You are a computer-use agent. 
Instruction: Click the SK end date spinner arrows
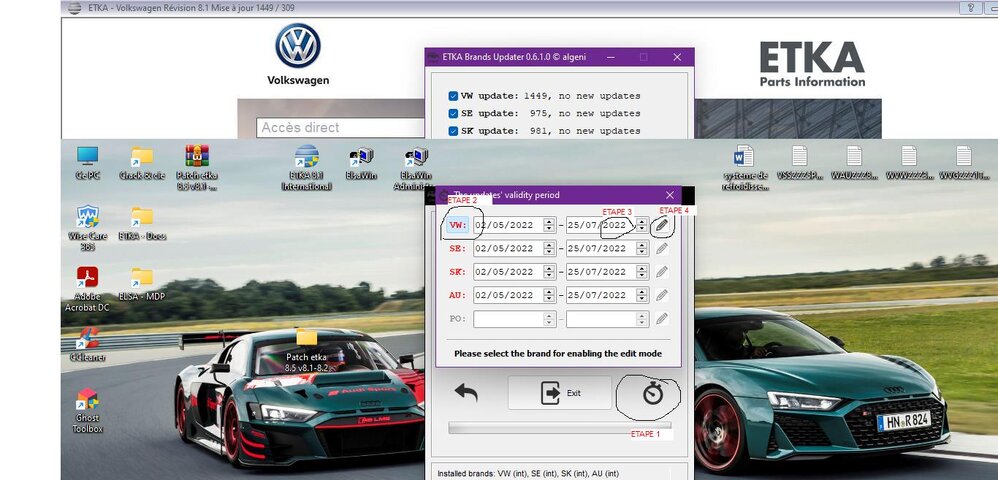(642, 272)
